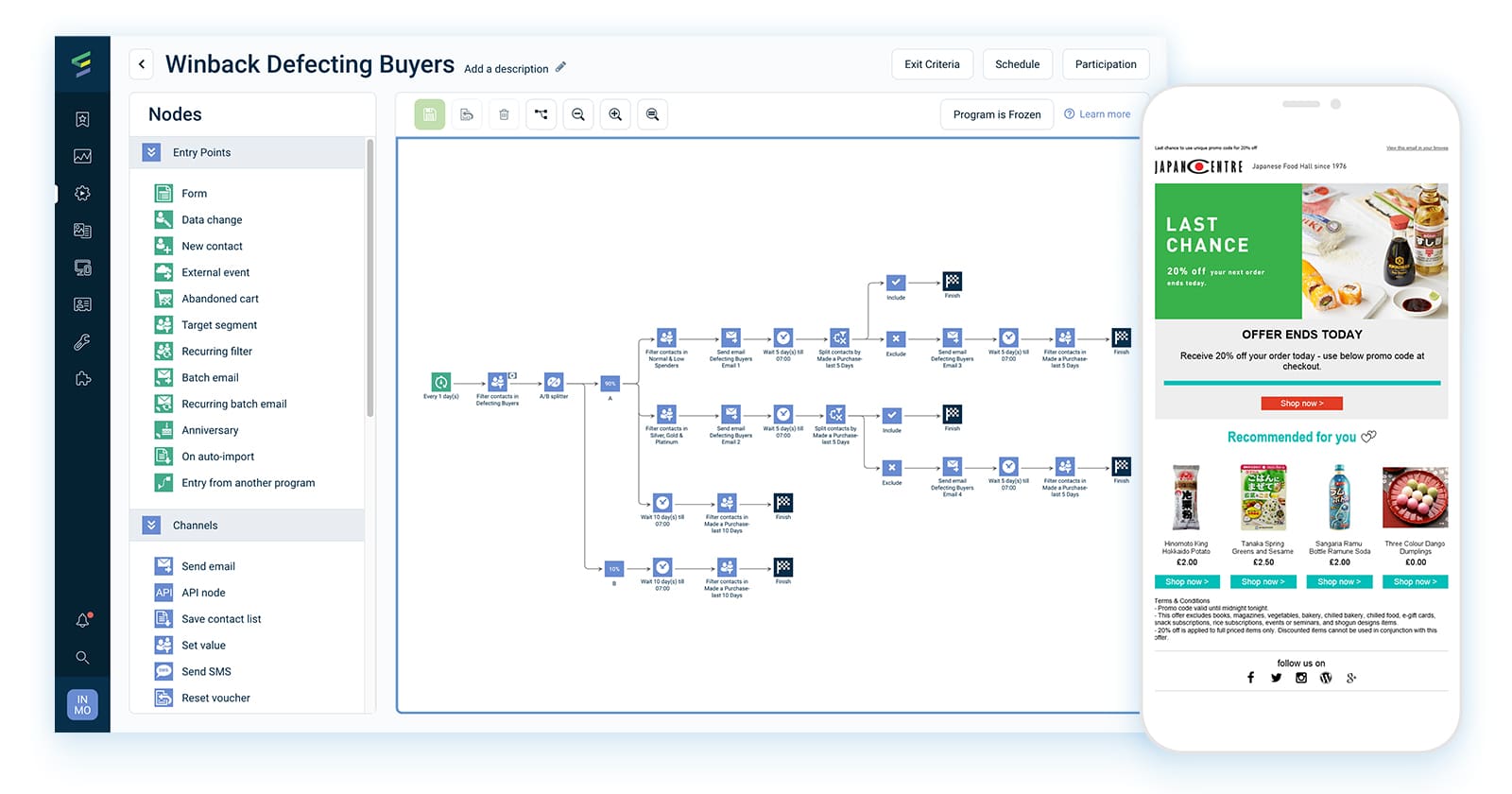The height and width of the screenshot is (794, 1512).
Task: Click the Sangaria Ramu Bottle product image
Action: tap(1339, 496)
